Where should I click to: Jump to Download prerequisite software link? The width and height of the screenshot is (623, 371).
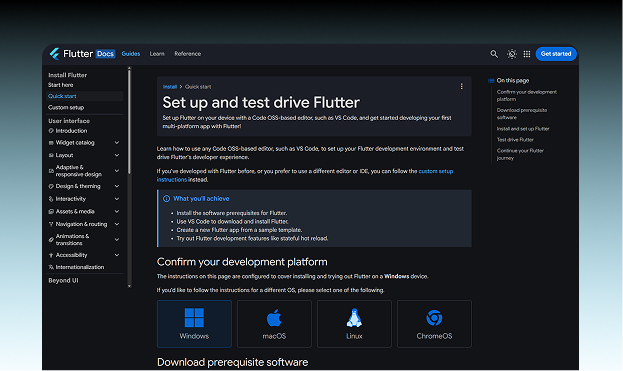[522, 114]
